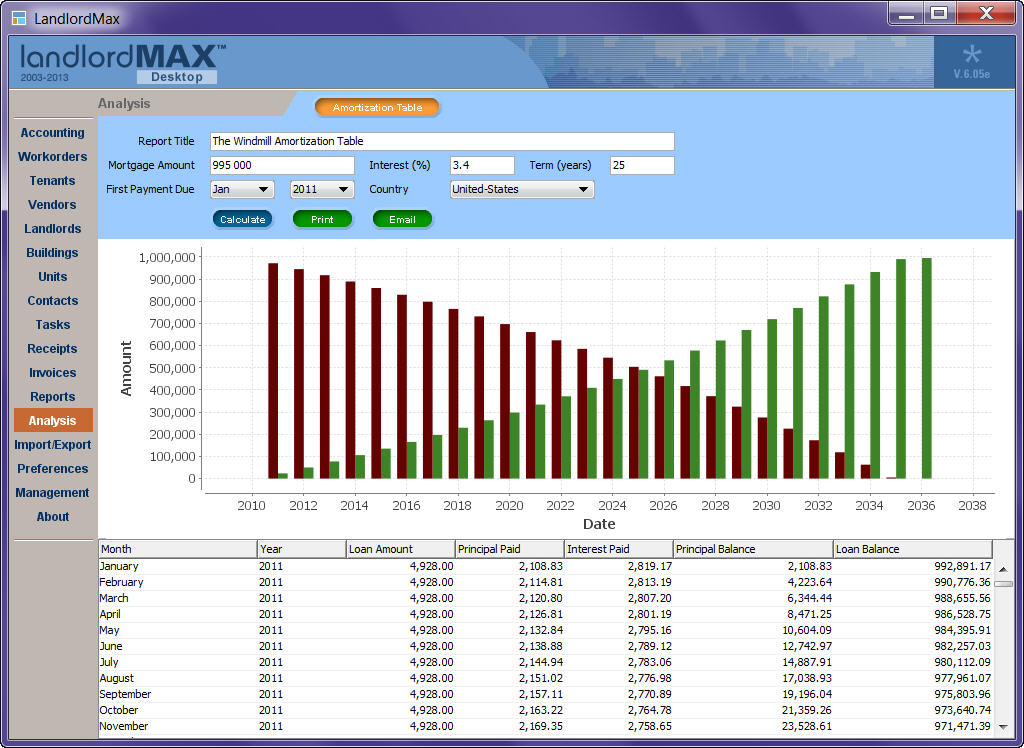Select Vendors in sidebar

(x=52, y=204)
